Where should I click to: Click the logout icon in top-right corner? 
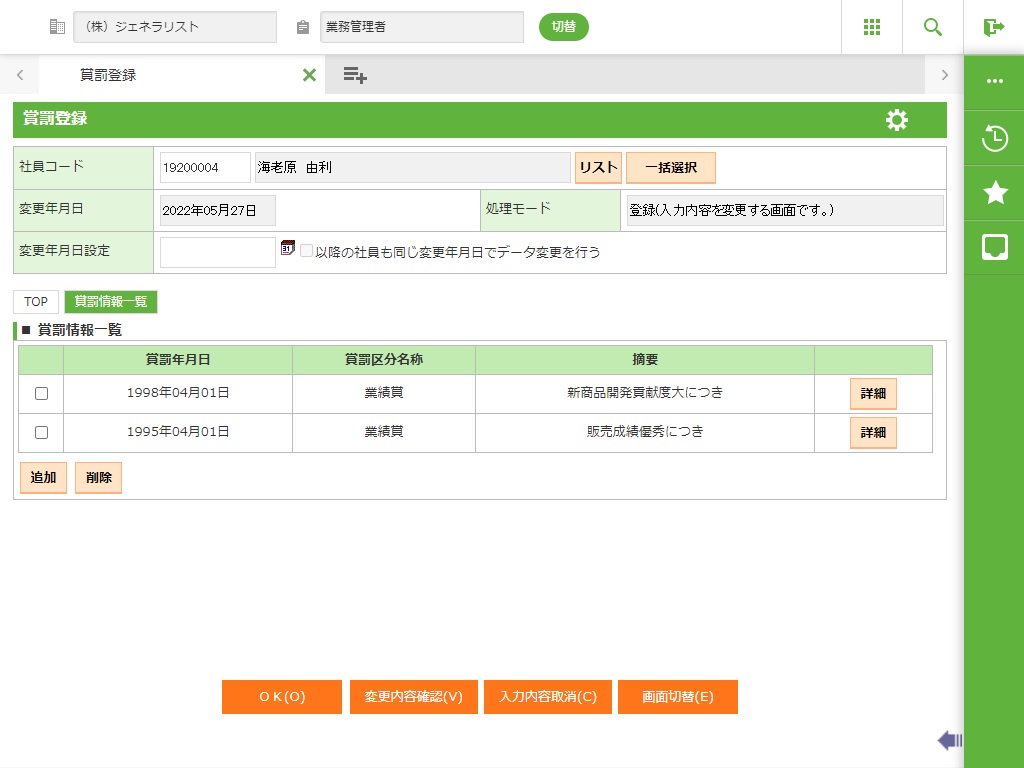[994, 27]
